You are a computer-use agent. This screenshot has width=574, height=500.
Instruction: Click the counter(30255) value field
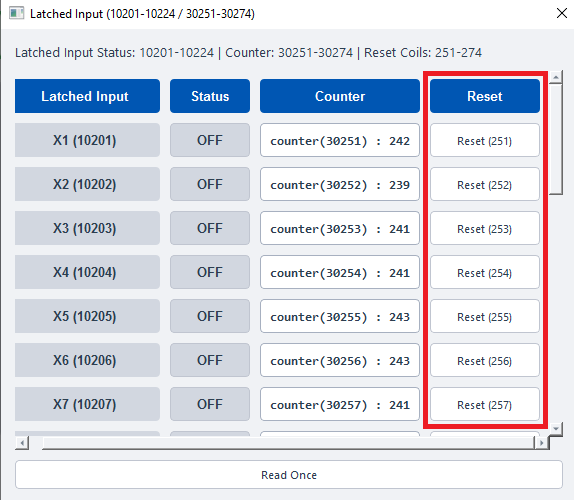(x=340, y=316)
